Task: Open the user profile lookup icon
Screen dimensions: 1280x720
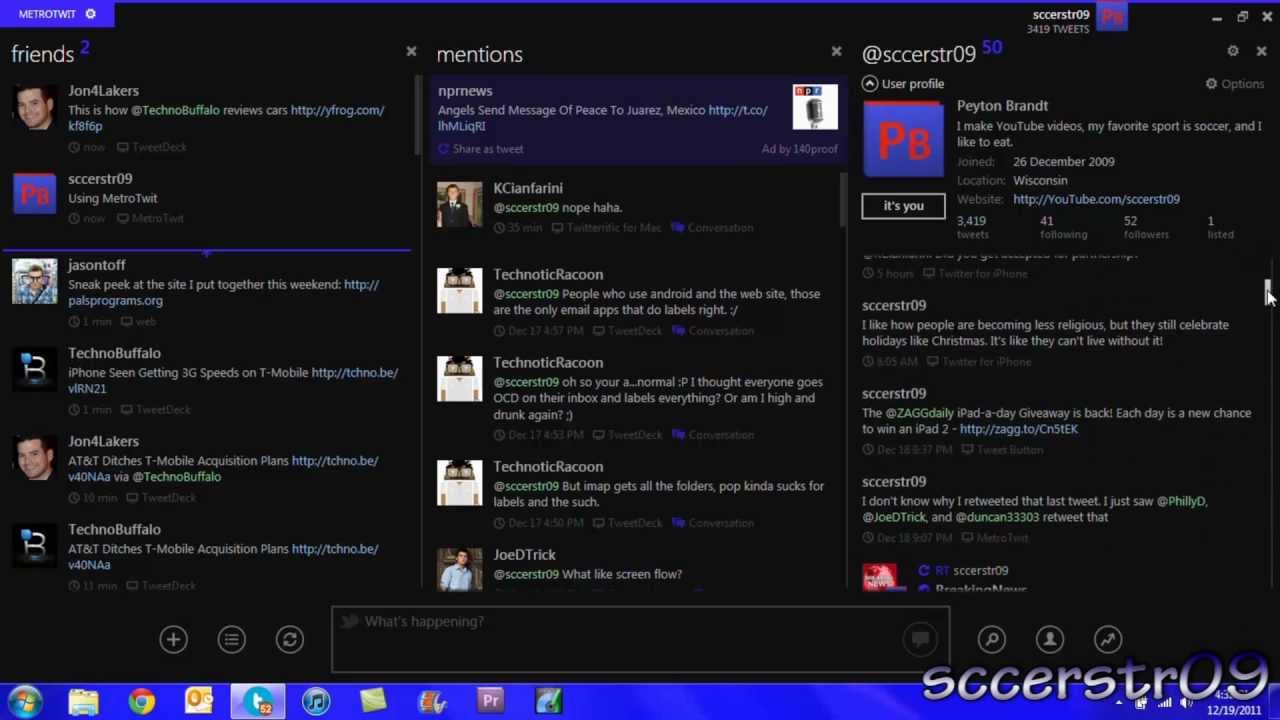Action: coord(1049,639)
